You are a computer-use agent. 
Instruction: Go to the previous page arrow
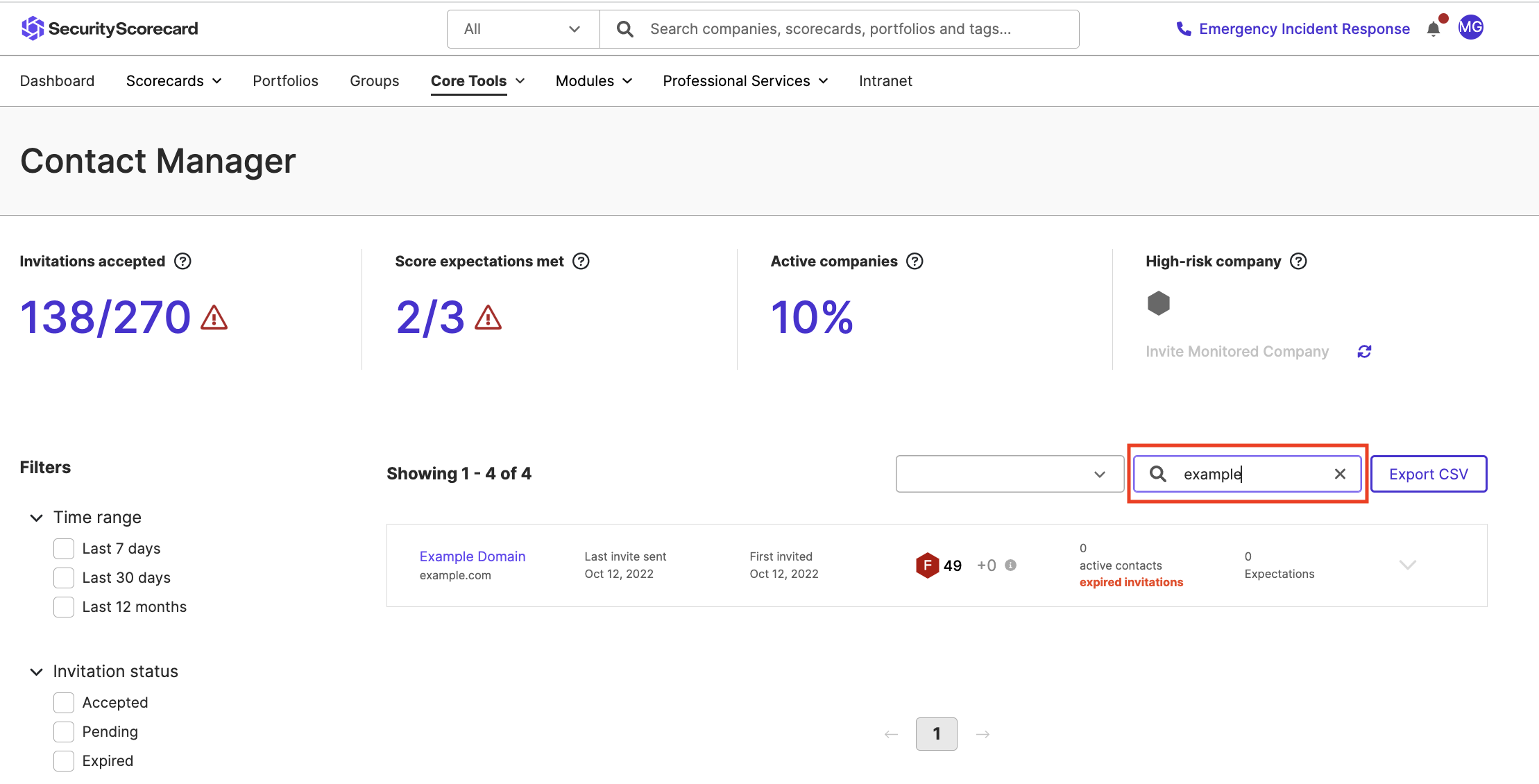891,734
